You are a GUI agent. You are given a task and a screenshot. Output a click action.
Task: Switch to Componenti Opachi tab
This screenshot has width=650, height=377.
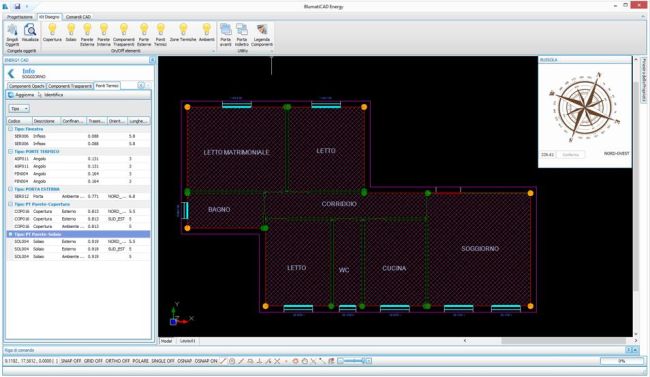pos(27,86)
